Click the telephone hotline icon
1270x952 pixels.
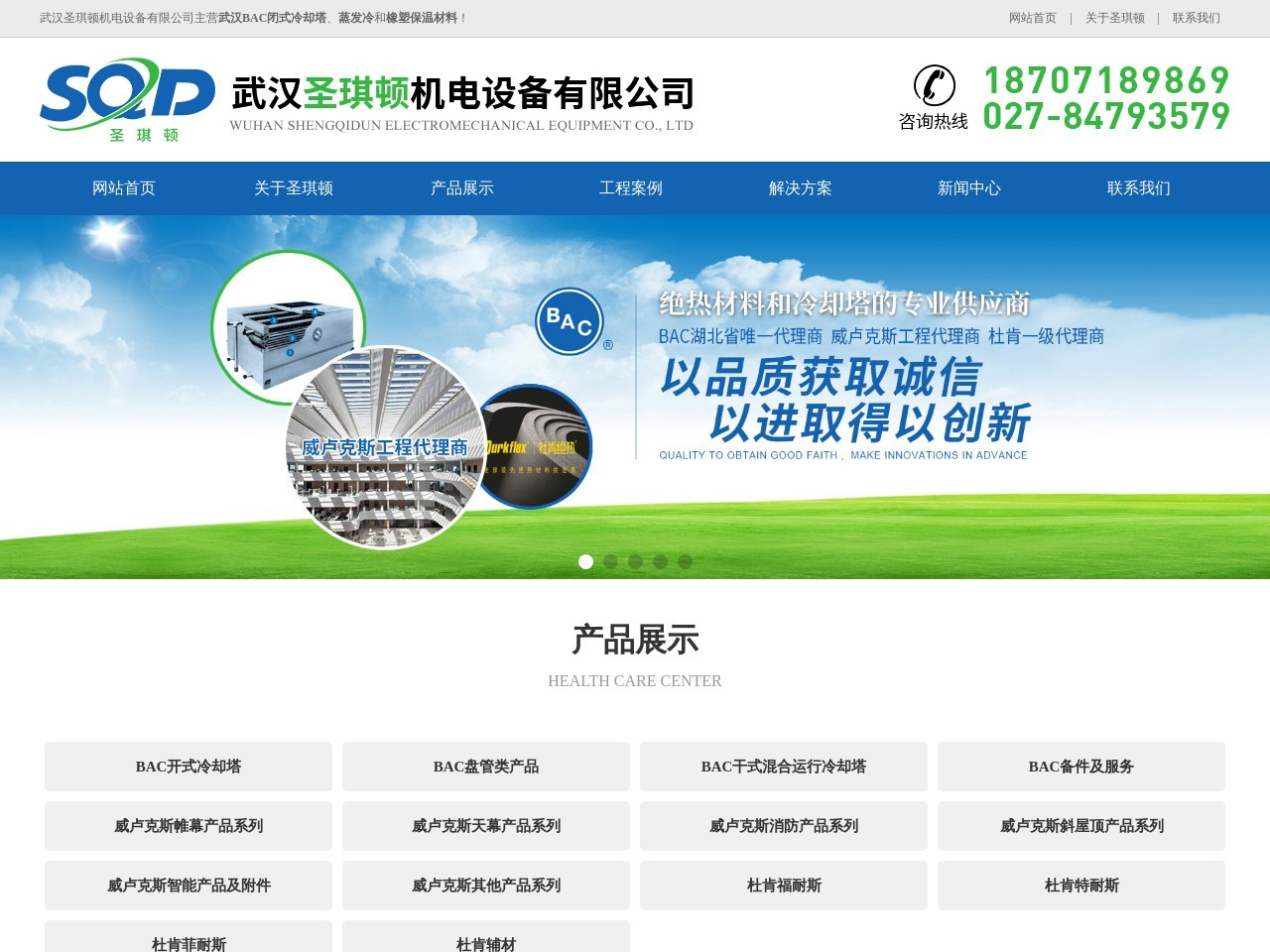coord(934,85)
